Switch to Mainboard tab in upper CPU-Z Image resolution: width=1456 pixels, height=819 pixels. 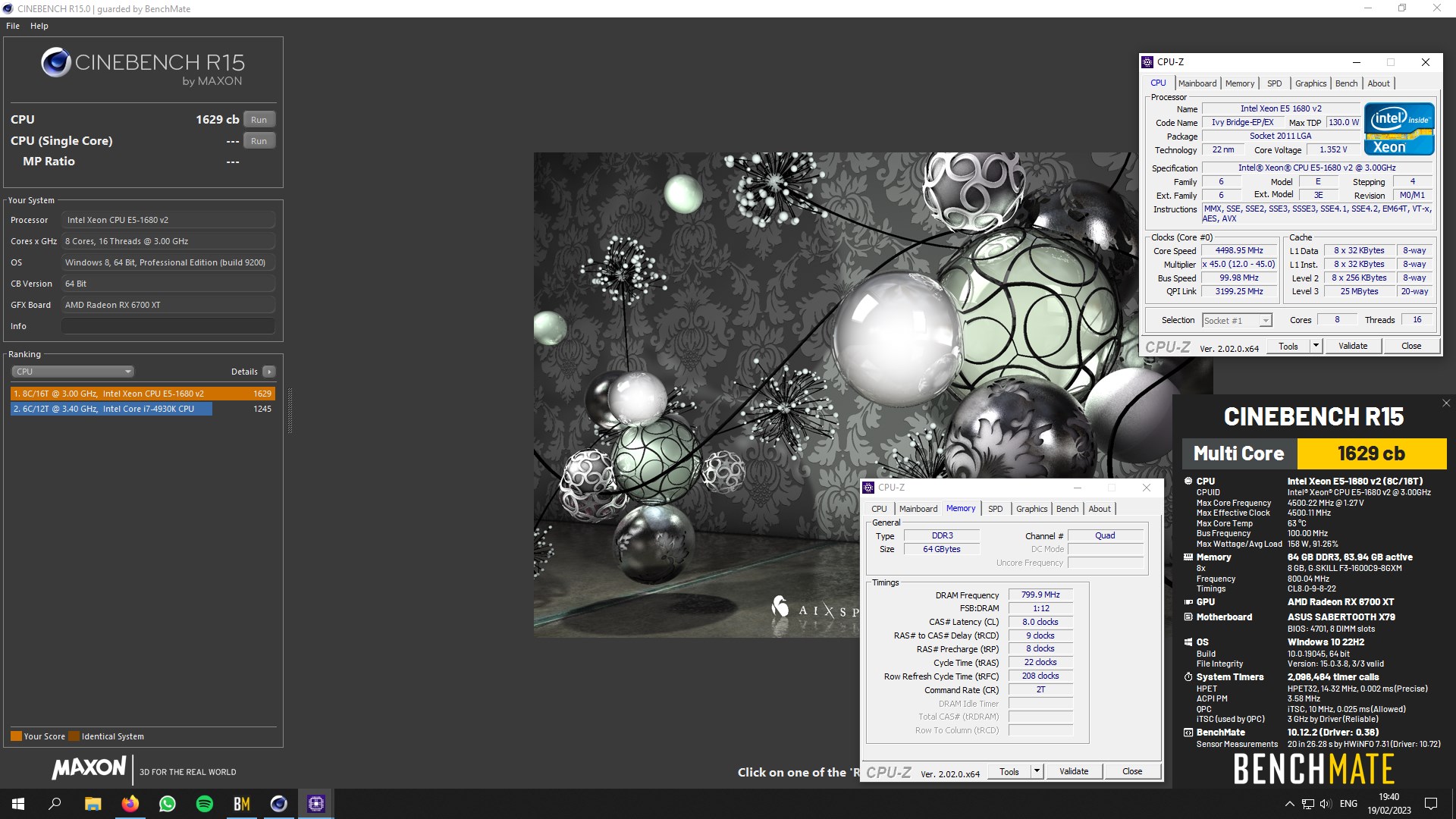pos(1197,83)
